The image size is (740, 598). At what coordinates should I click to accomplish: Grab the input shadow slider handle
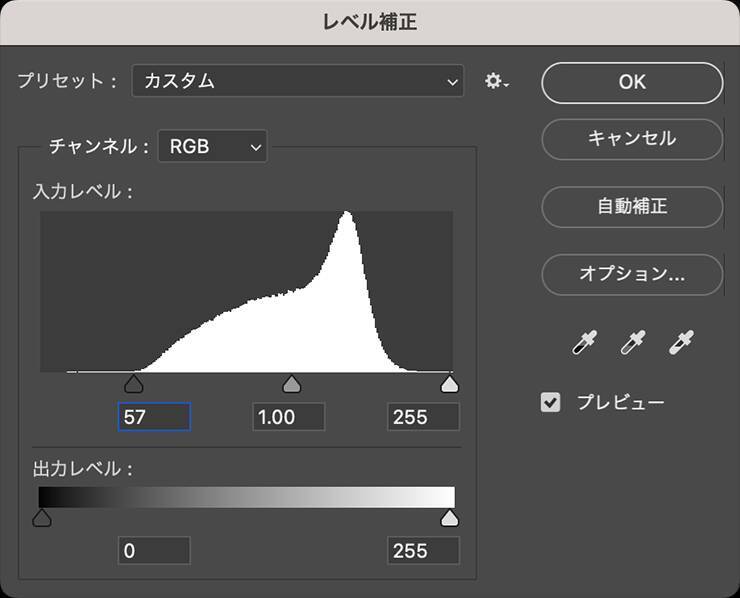click(x=134, y=385)
